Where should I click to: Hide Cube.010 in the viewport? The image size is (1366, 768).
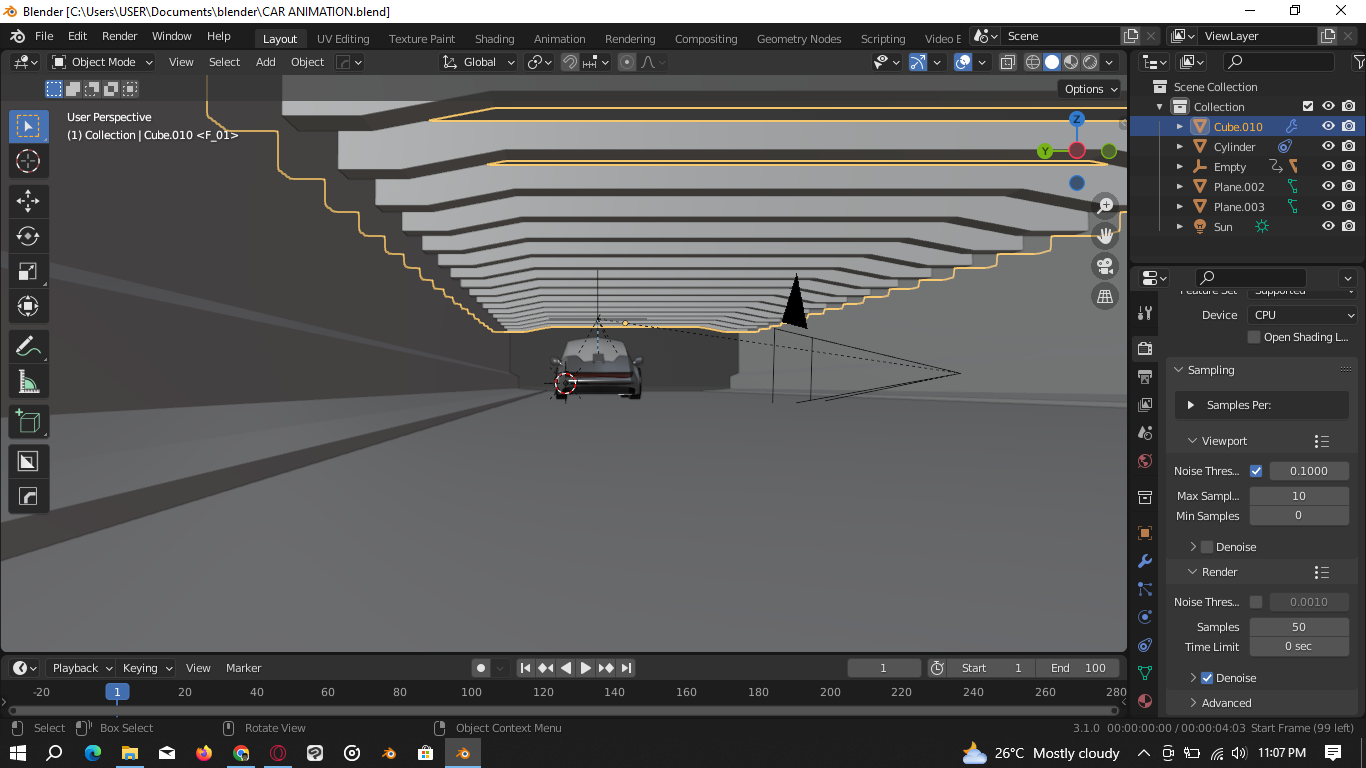1328,126
